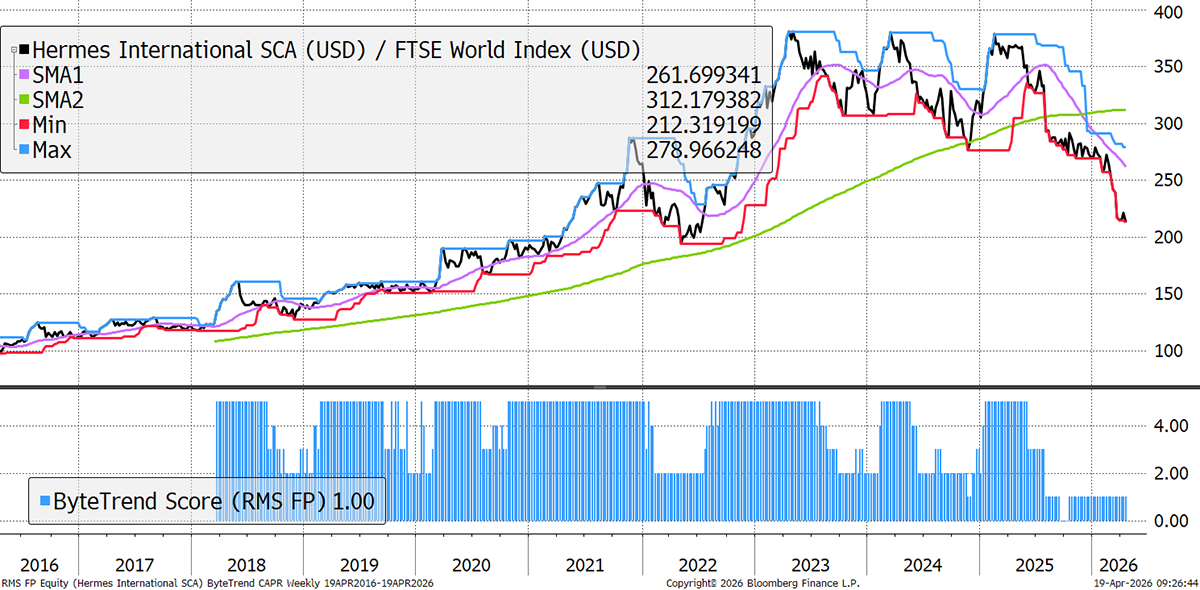Click the 2017 year label on time axis
This screenshot has width=1200, height=590.
click(135, 564)
